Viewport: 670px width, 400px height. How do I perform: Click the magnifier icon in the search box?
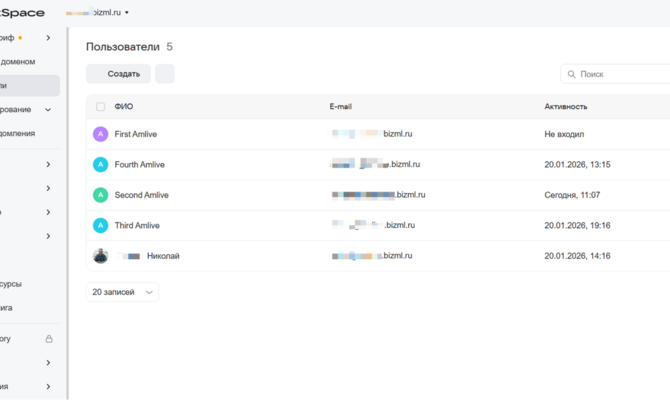[571, 74]
